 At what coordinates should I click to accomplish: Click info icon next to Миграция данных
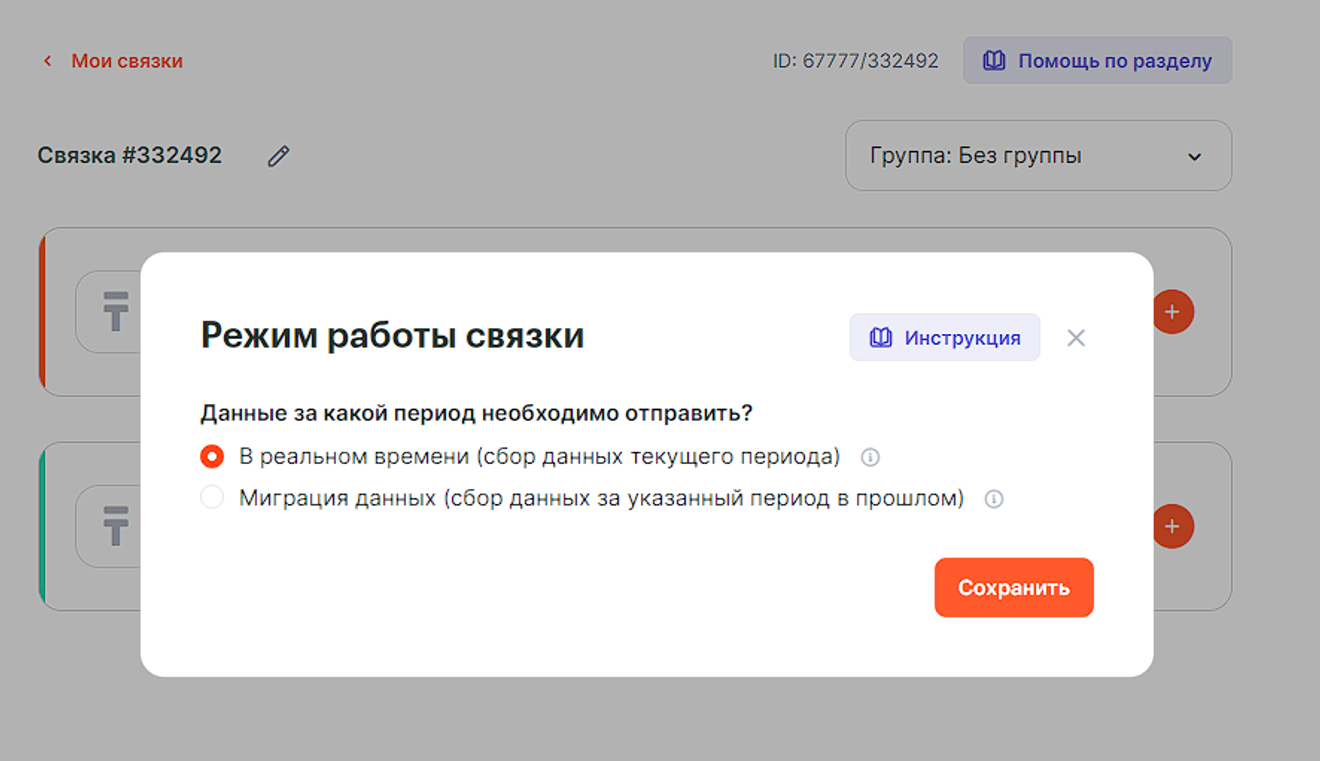(x=993, y=499)
